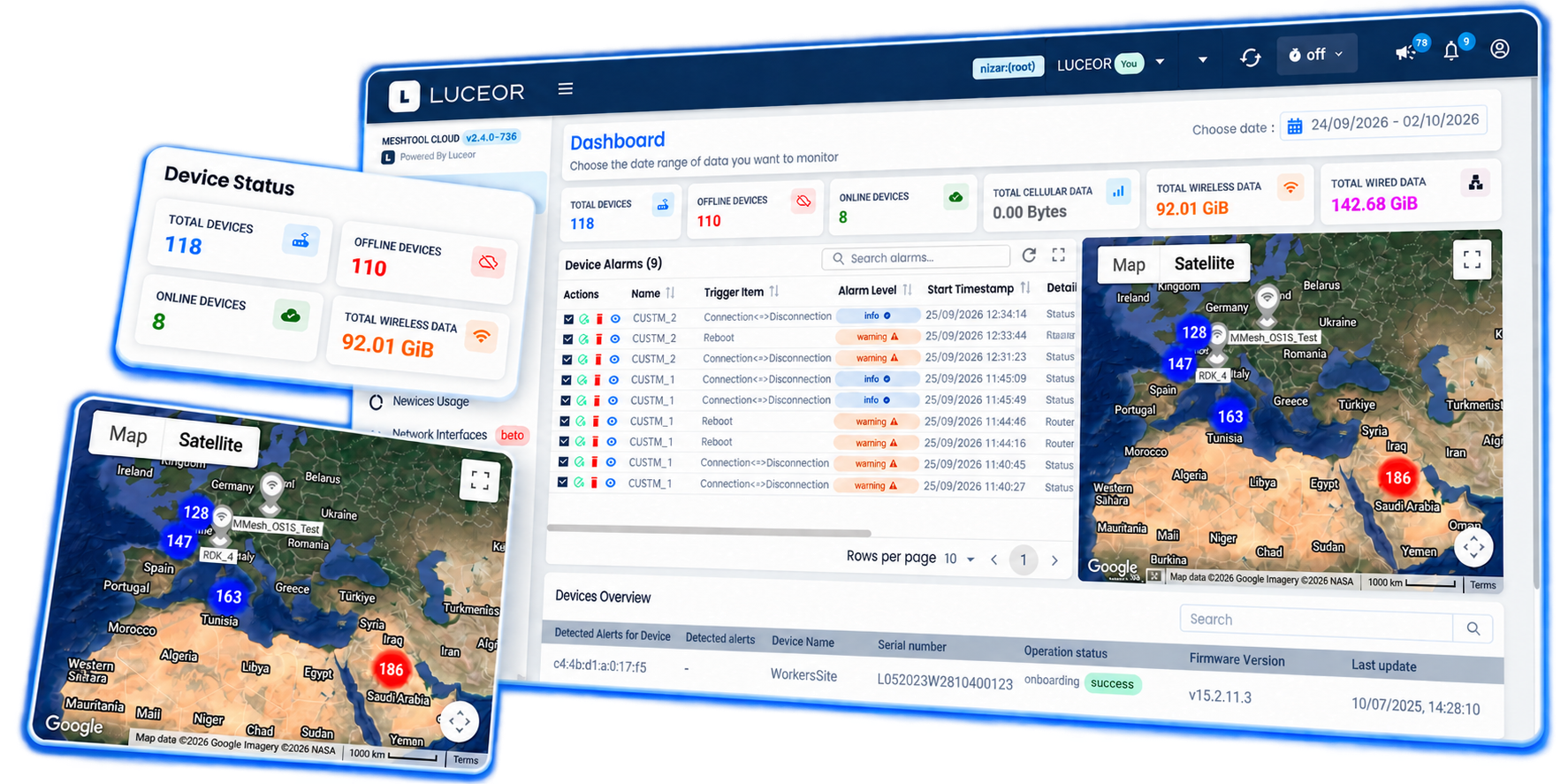The height and width of the screenshot is (784, 1568).
Task: Open the hamburger menu beside the Luceor logo
Action: pos(566,88)
